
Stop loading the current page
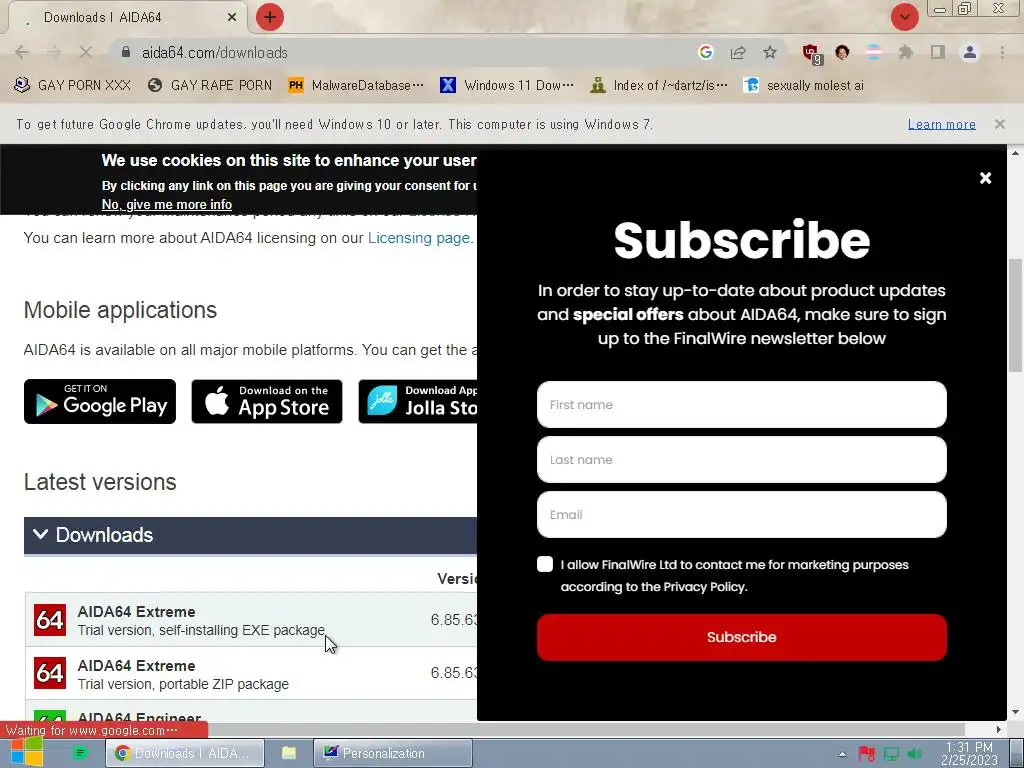pos(86,52)
